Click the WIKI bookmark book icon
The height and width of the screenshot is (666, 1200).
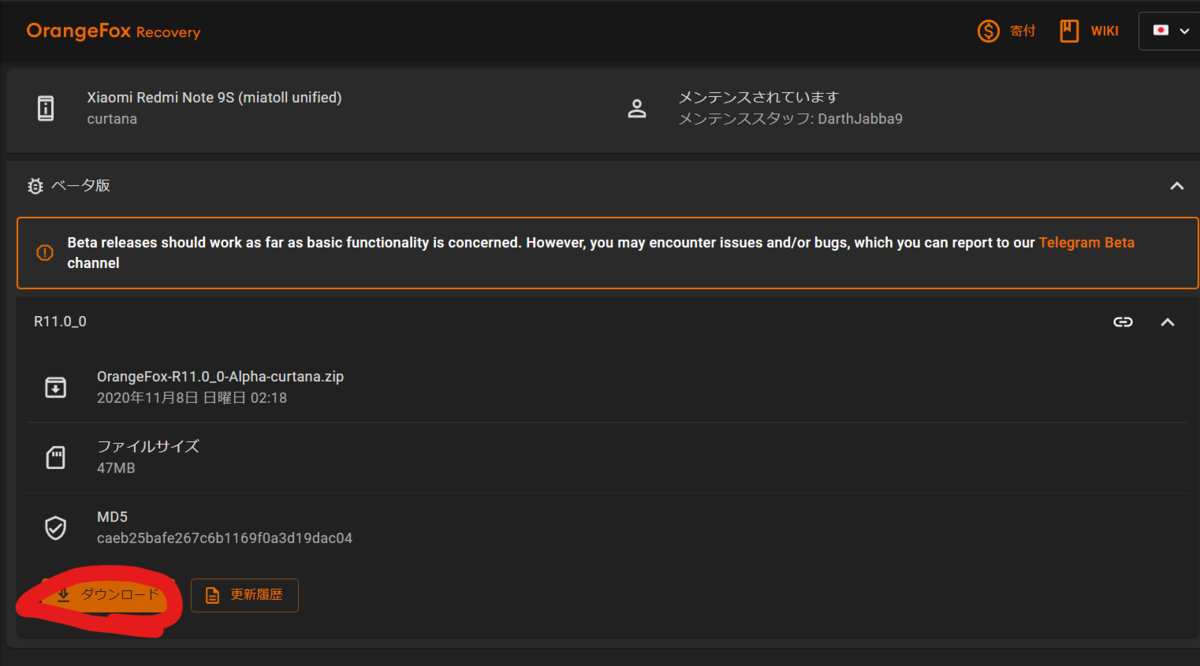[x=1070, y=31]
